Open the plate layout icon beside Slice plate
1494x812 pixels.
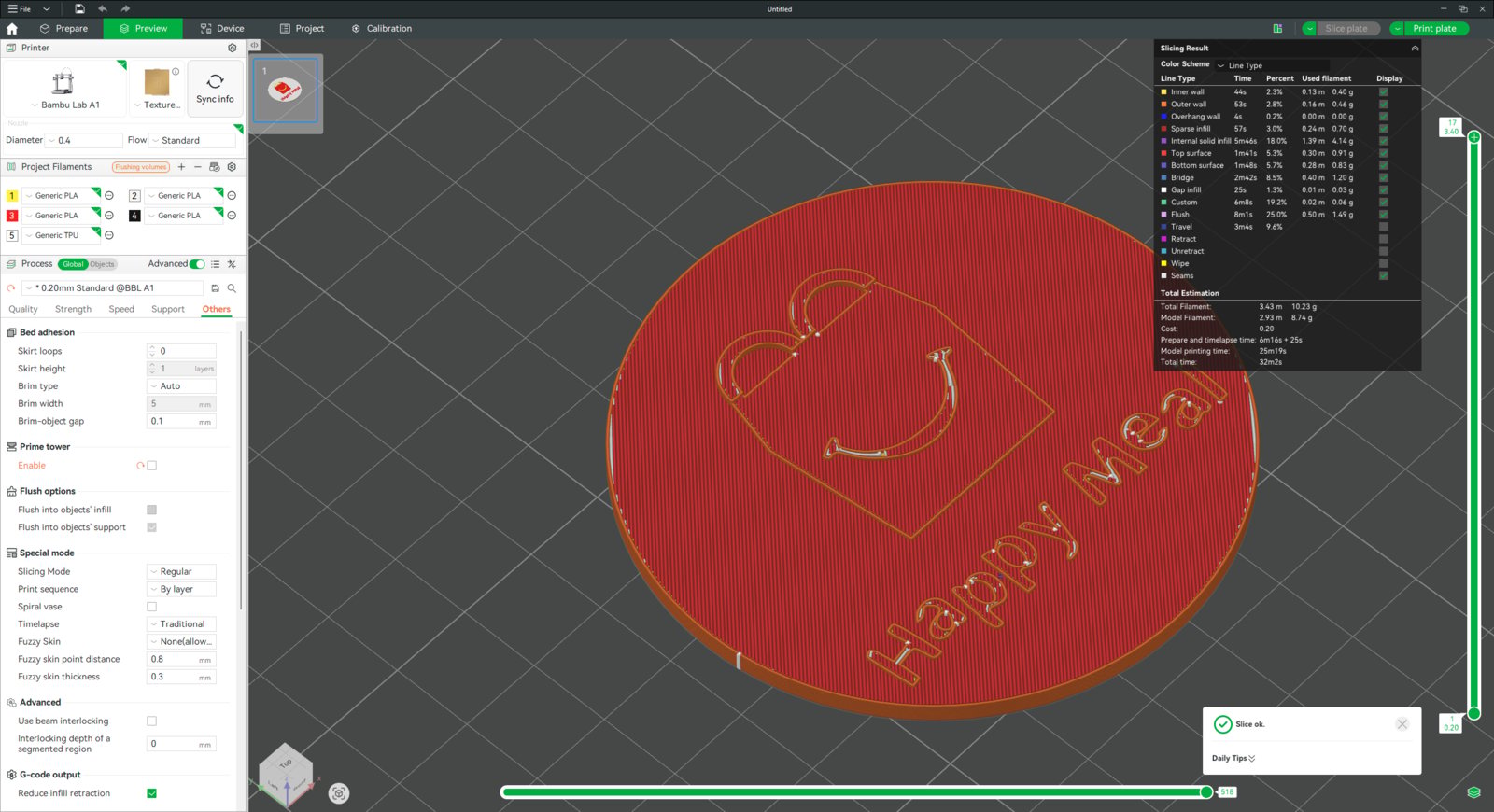(x=1277, y=29)
